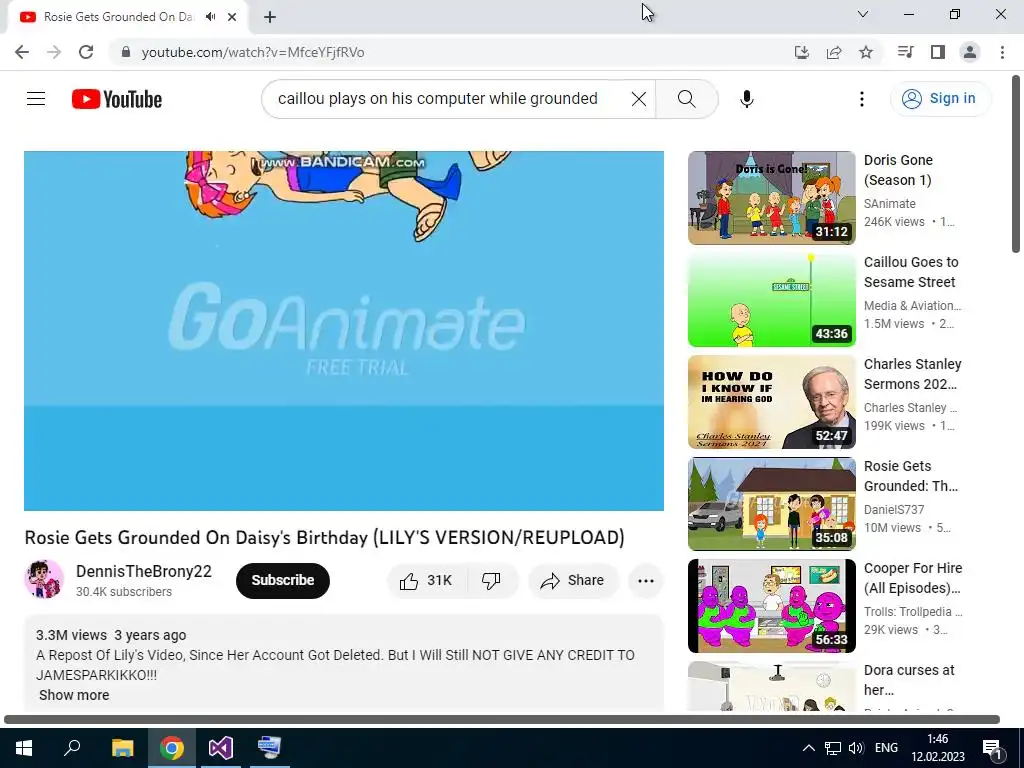The height and width of the screenshot is (768, 1024).
Task: Click the video player area
Action: tap(344, 331)
